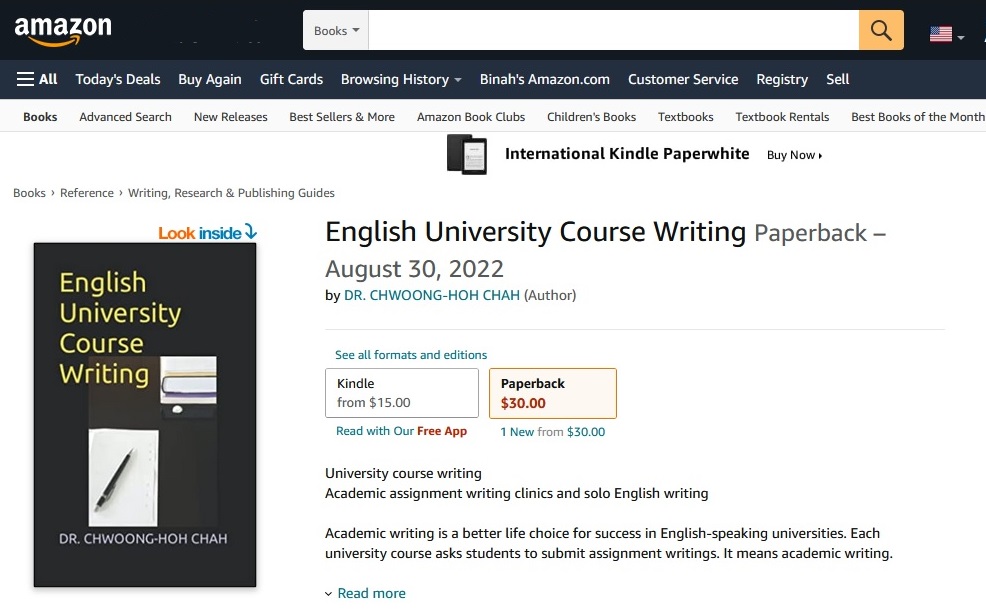Go to Buy Again

209,79
